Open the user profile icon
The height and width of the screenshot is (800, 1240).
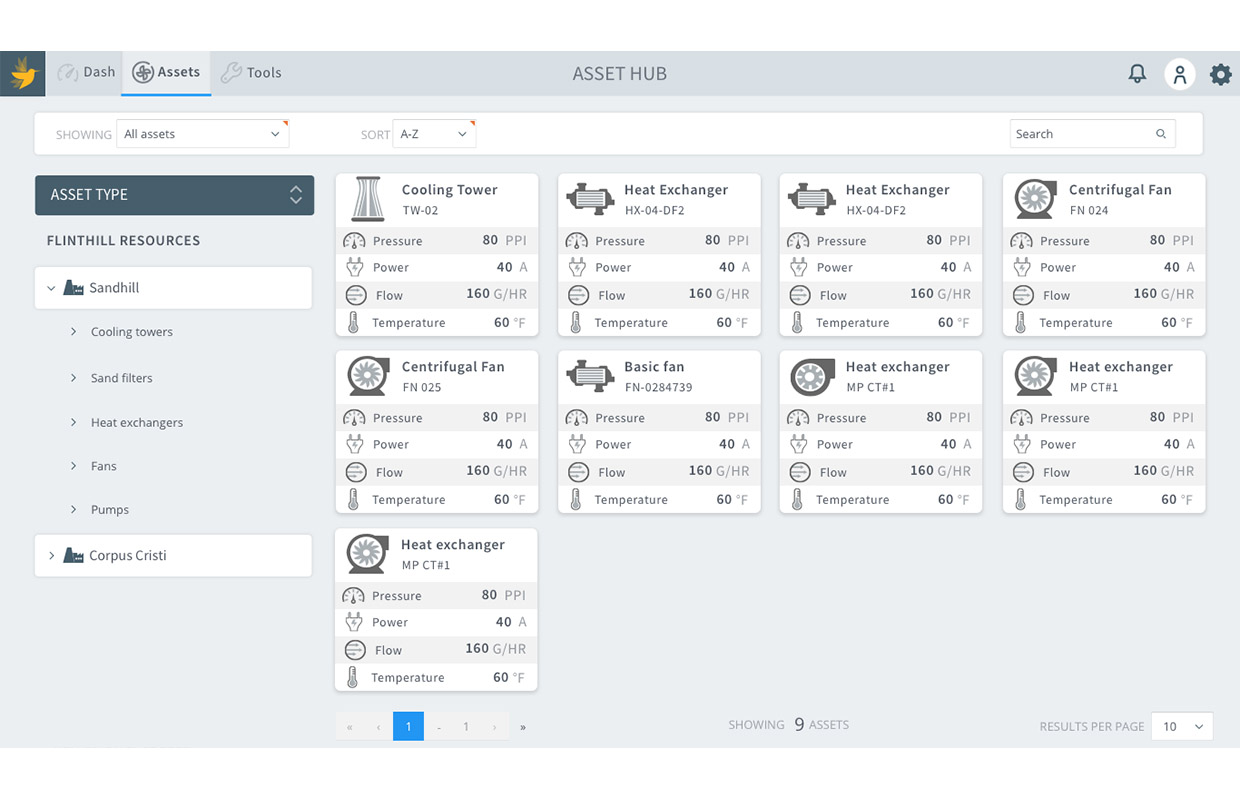pyautogui.click(x=1180, y=74)
